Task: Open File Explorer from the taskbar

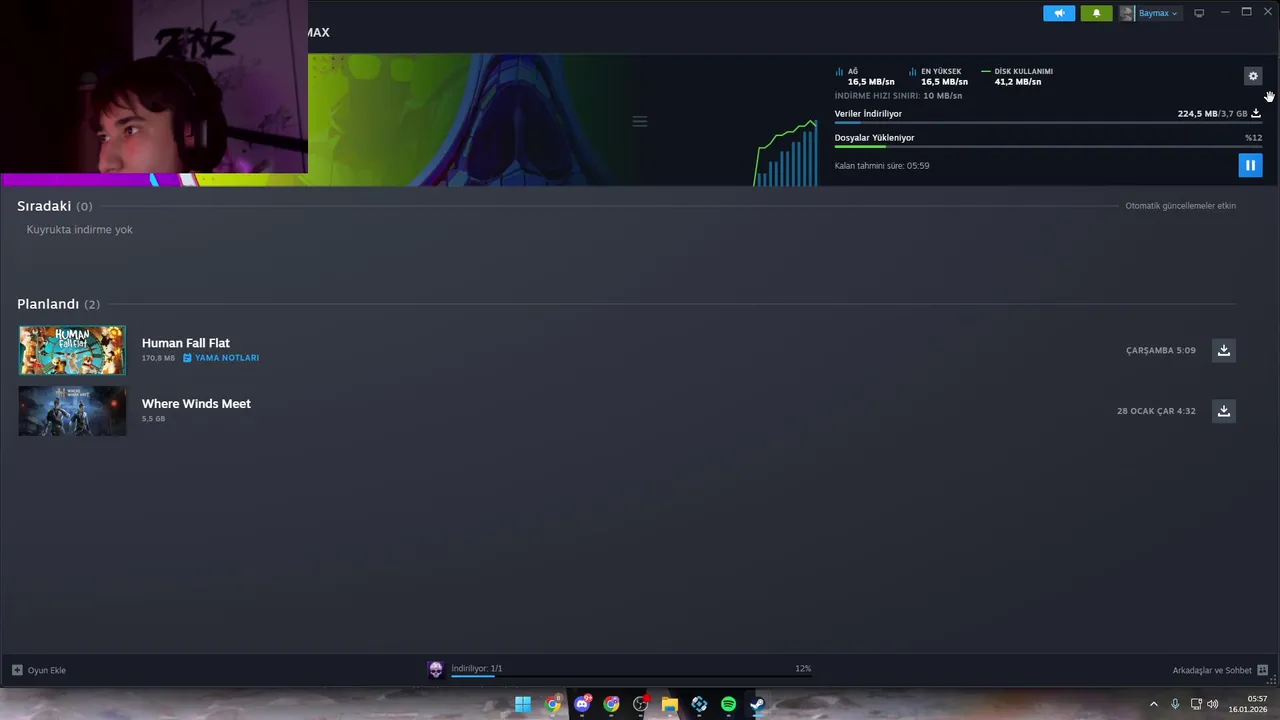Action: (670, 704)
